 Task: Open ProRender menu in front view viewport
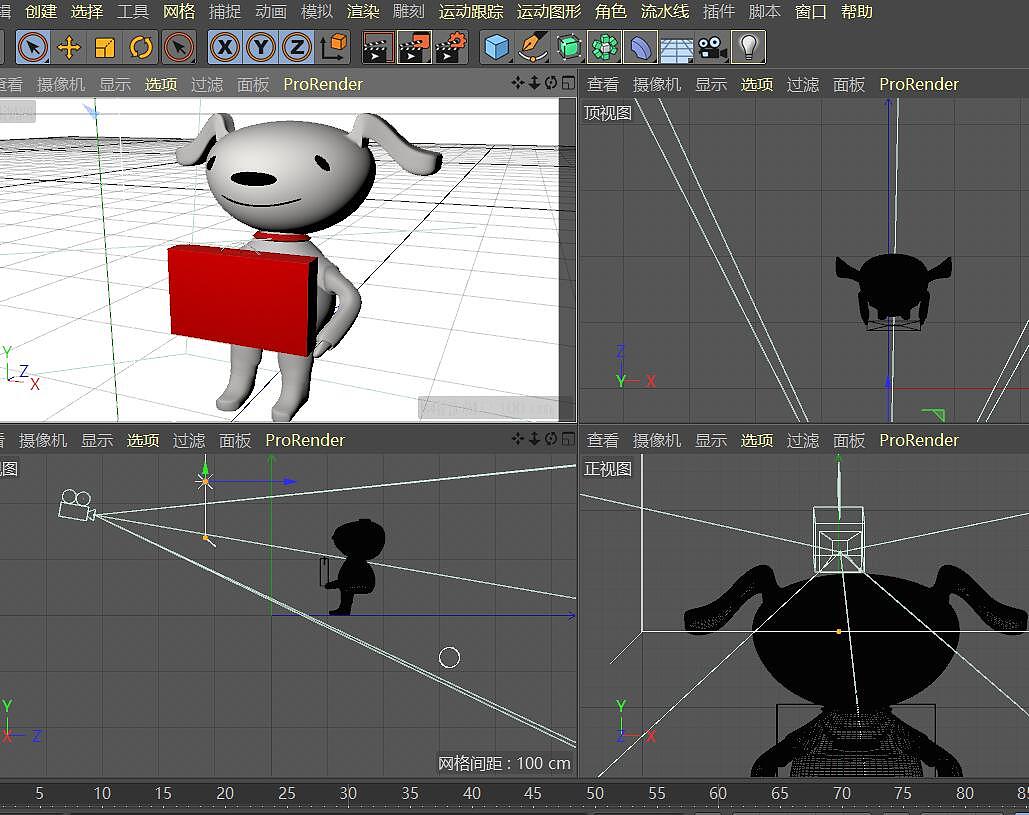pos(919,440)
